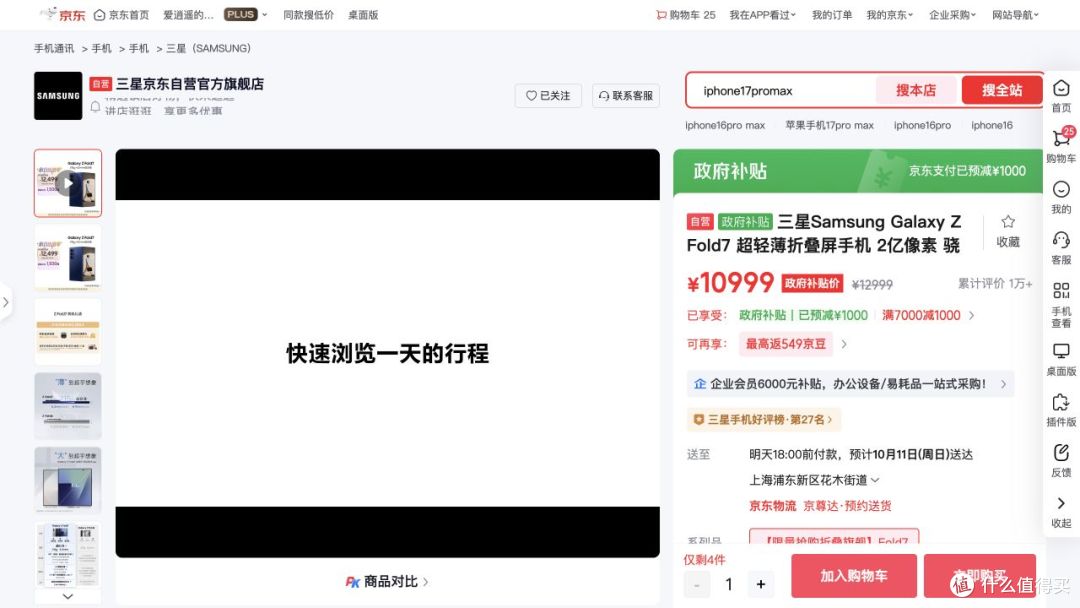The height and width of the screenshot is (608, 1080).
Task: Open 我的订单
Action: point(832,15)
